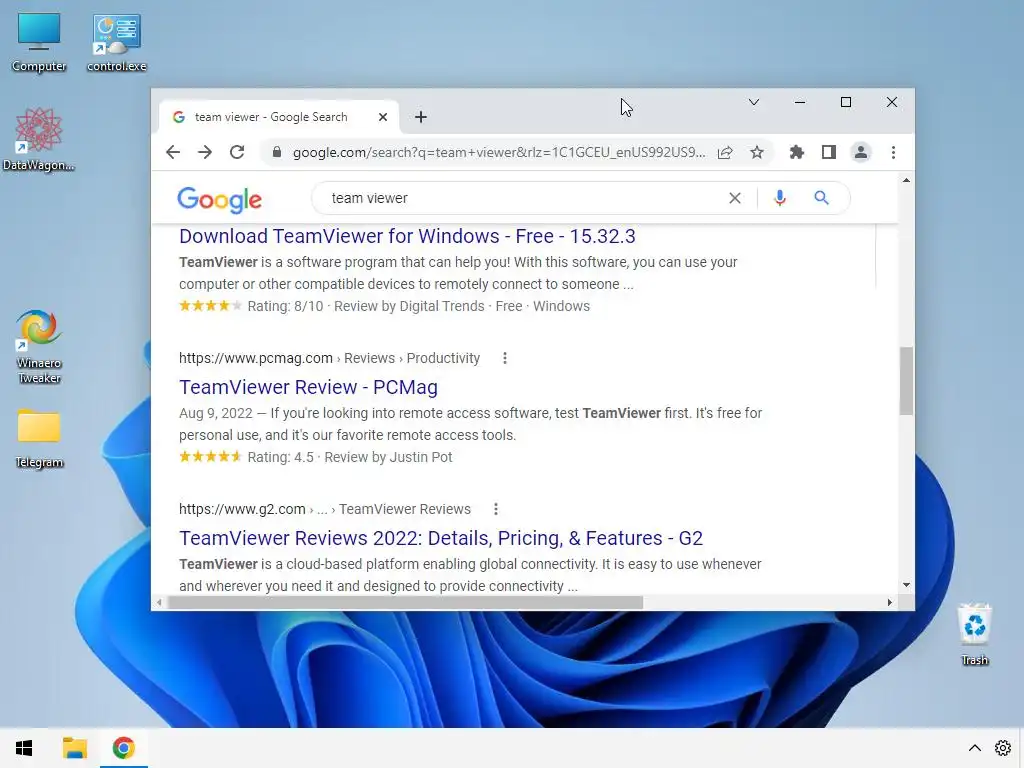The width and height of the screenshot is (1024, 768).
Task: Open the Chrome profile avatar
Action: point(861,152)
